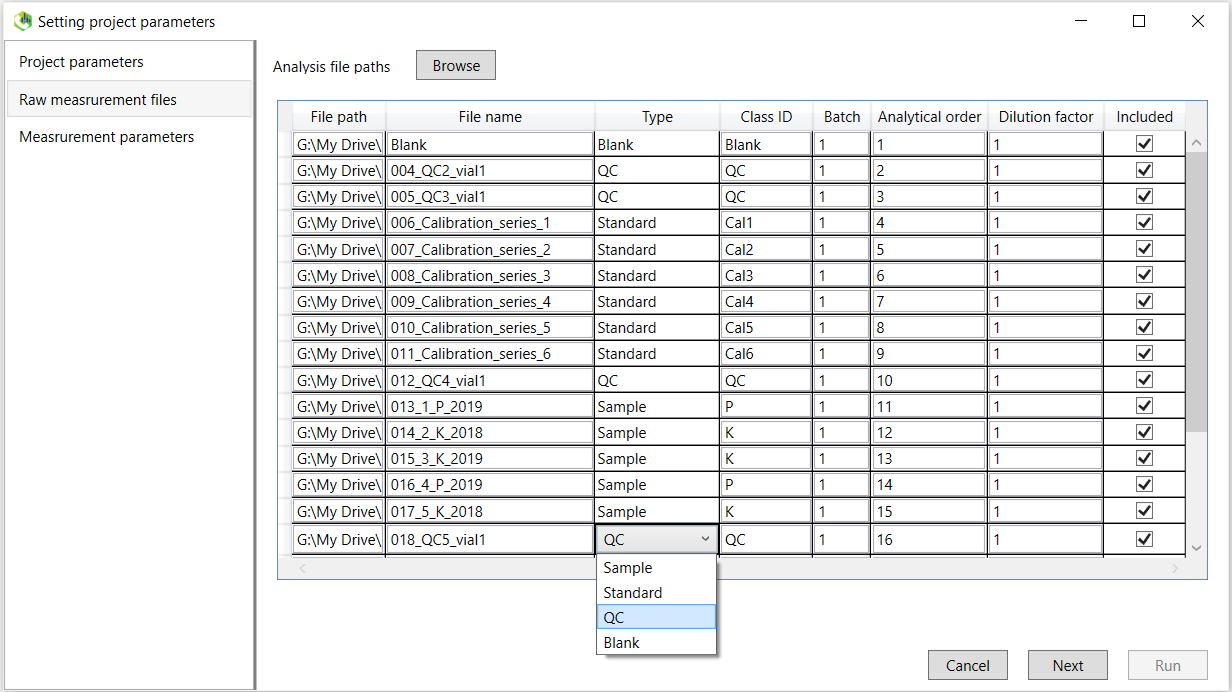Select Sample from the open Type dropdown
This screenshot has height=692, width=1232.
[x=627, y=567]
